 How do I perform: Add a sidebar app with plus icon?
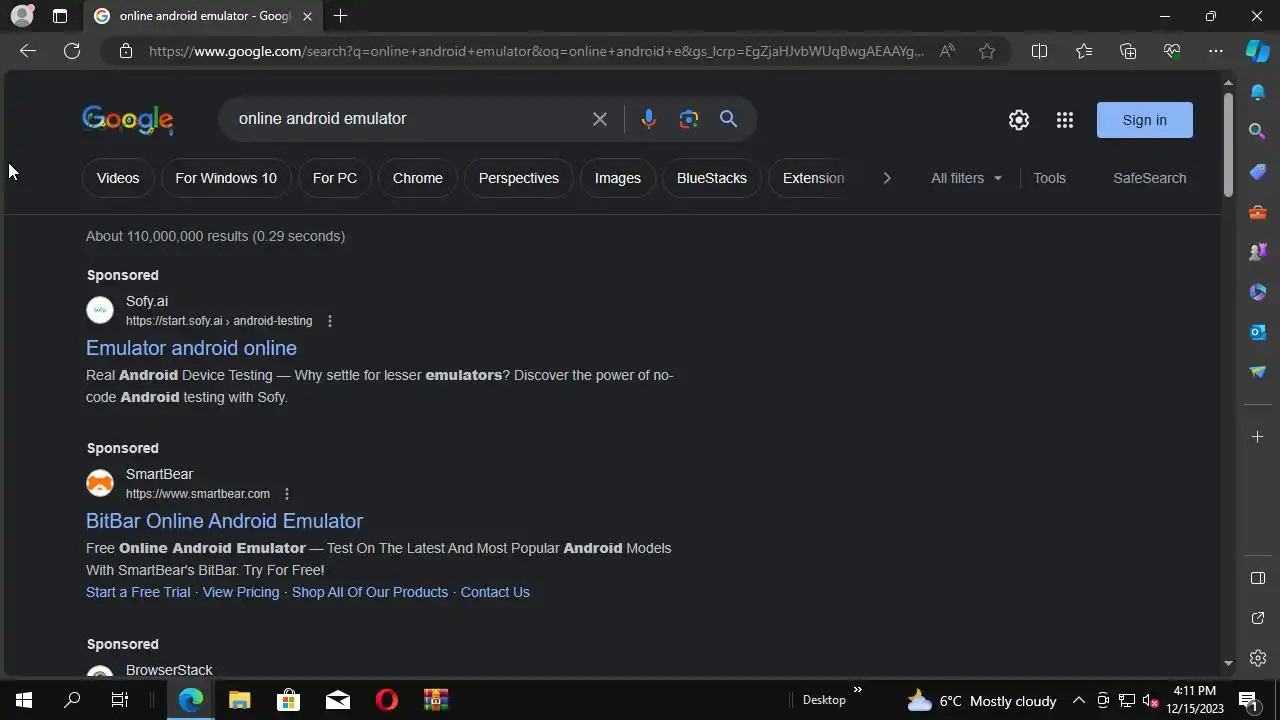coord(1258,436)
